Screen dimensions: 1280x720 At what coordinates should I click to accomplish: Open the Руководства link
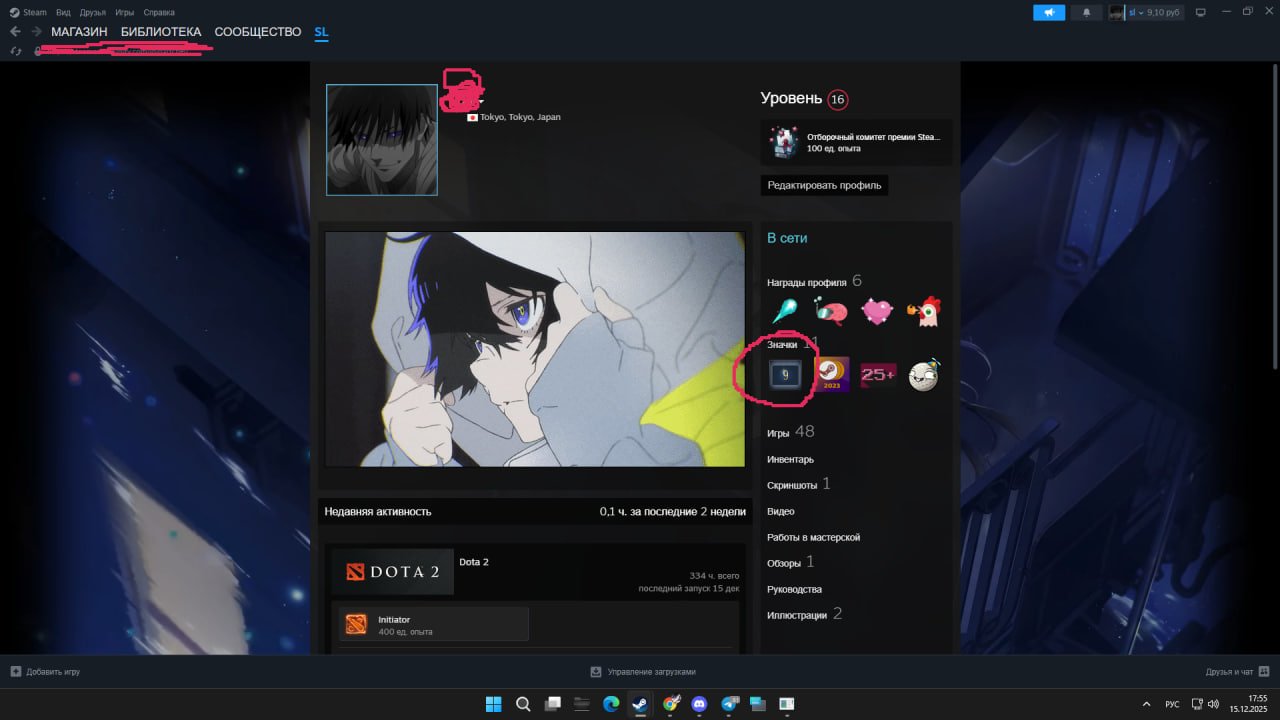pyautogui.click(x=794, y=589)
